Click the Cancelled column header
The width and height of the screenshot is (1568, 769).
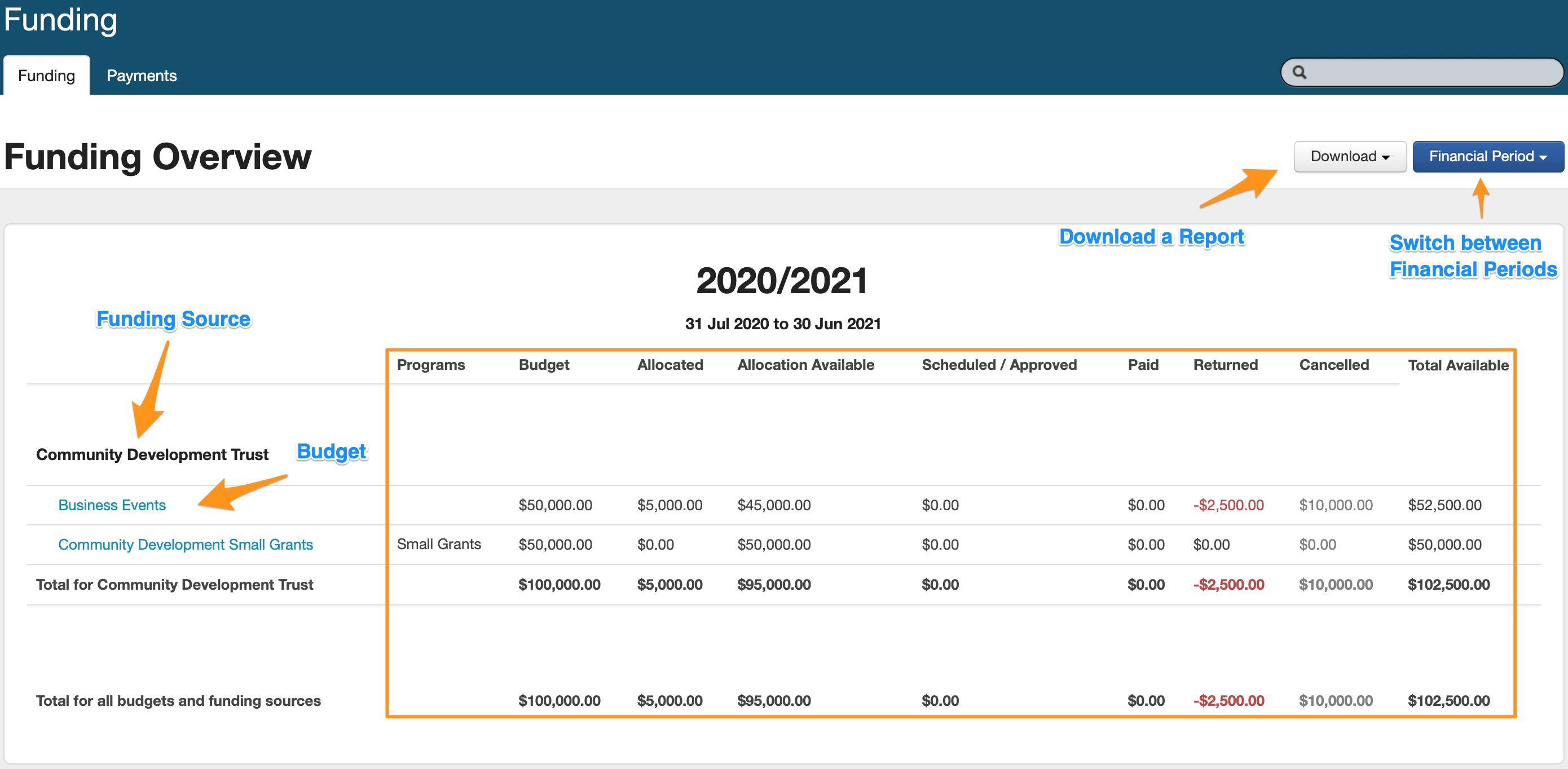[x=1334, y=364]
